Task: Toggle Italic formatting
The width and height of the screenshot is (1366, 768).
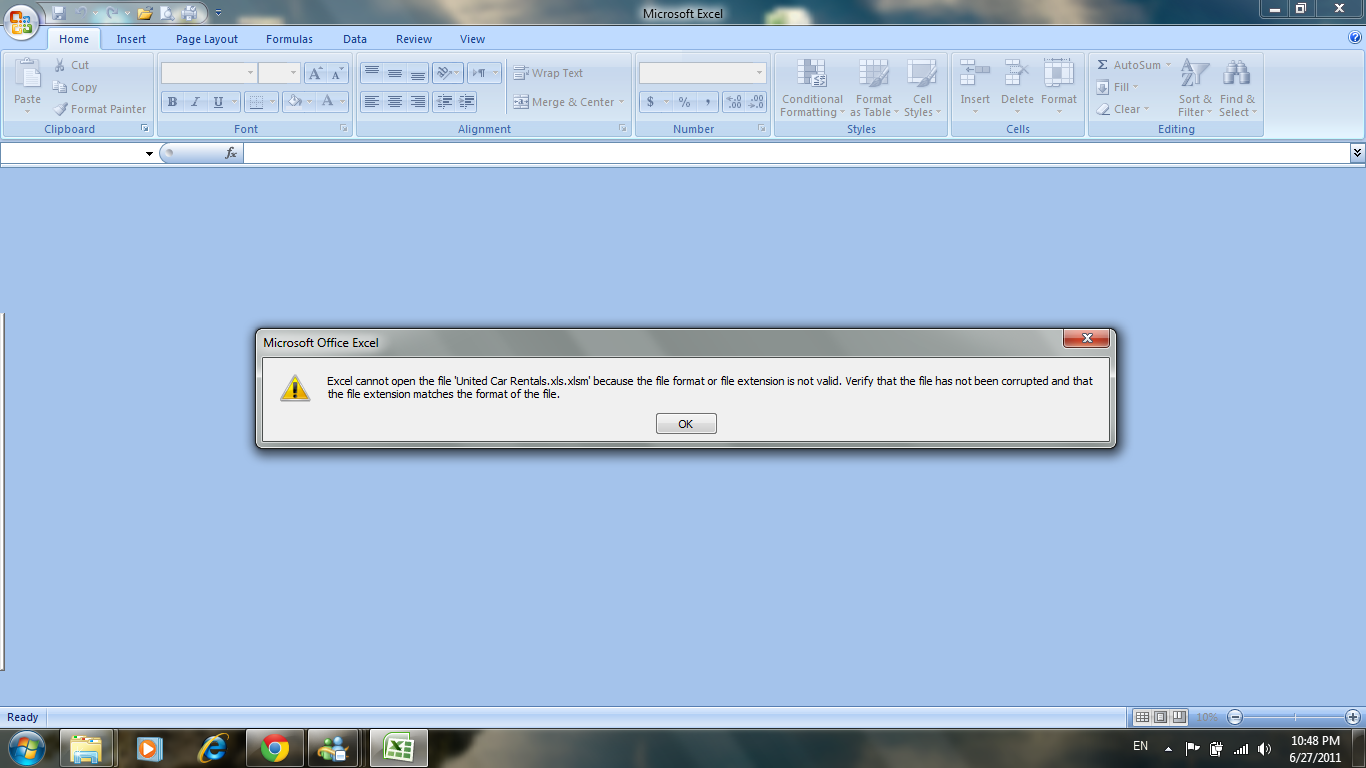Action: click(195, 102)
